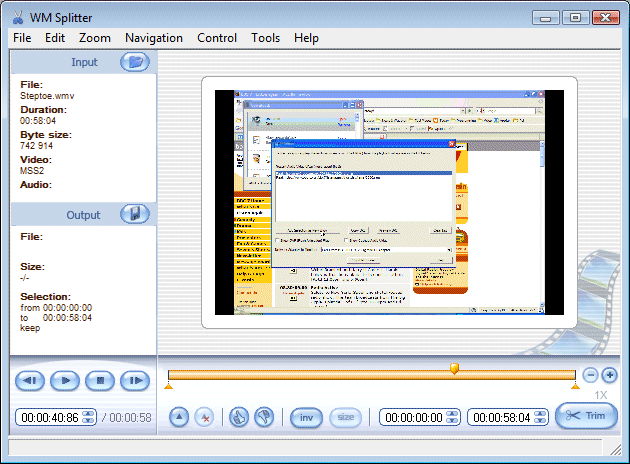Adjust the selection start time stepper
The image size is (630, 464).
(450, 417)
